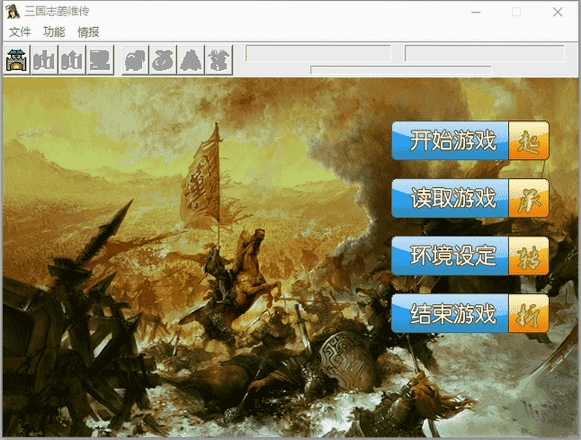Click the right empty status field in toolbar
581x440 pixels.
coord(485,53)
